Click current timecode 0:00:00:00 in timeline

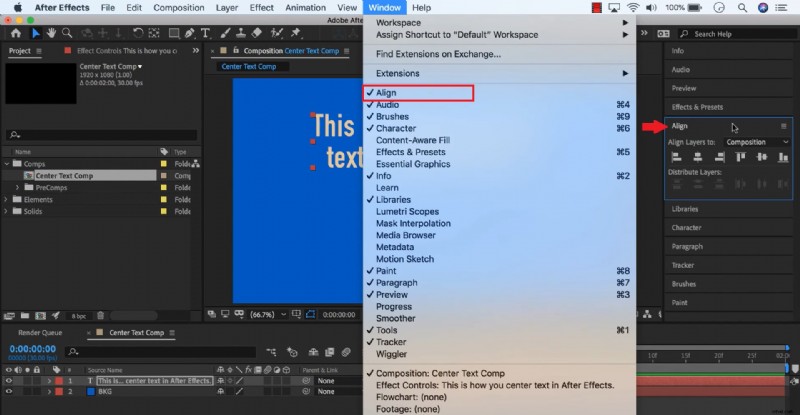(33, 349)
